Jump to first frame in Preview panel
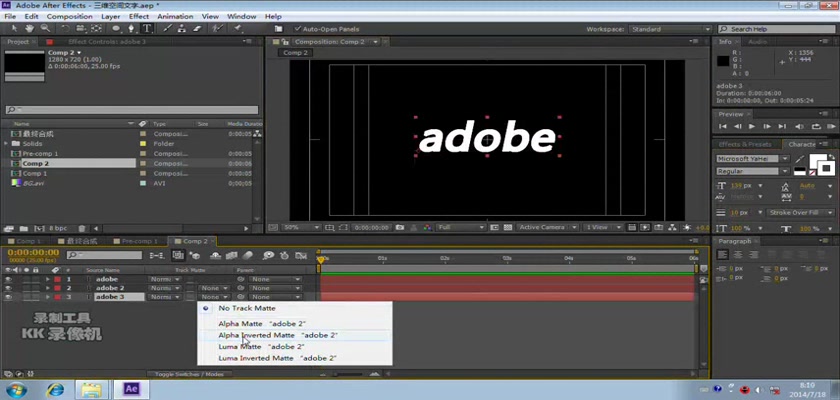Image resolution: width=840 pixels, height=400 pixels. coord(723,126)
